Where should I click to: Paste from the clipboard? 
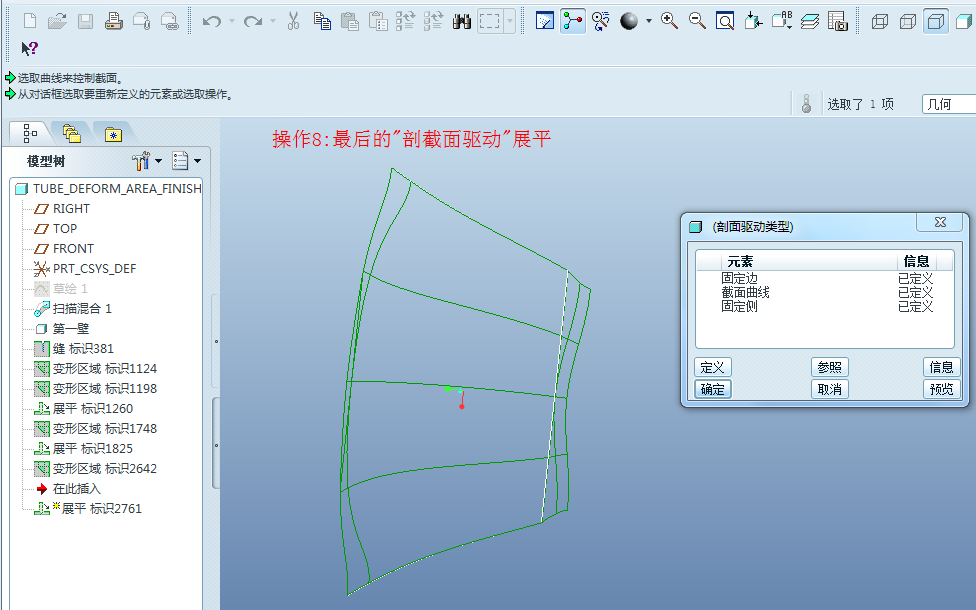(x=350, y=21)
